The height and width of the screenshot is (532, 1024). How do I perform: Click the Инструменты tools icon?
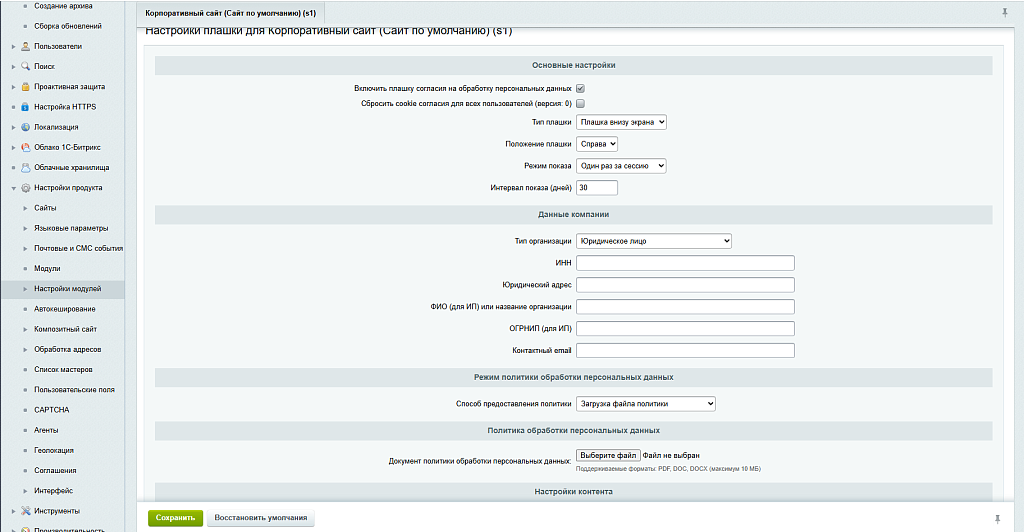[25, 511]
